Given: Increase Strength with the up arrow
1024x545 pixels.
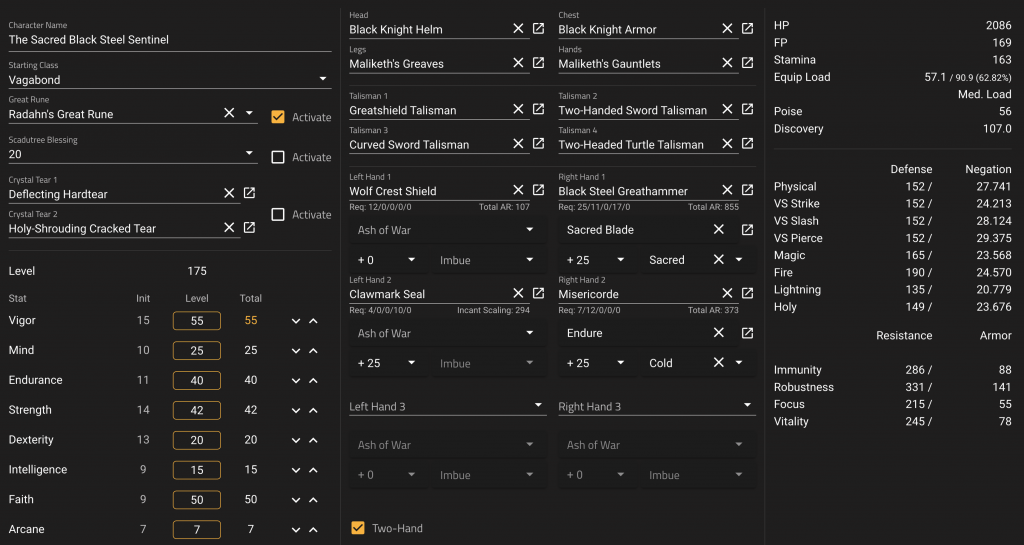Looking at the screenshot, I should tap(313, 410).
